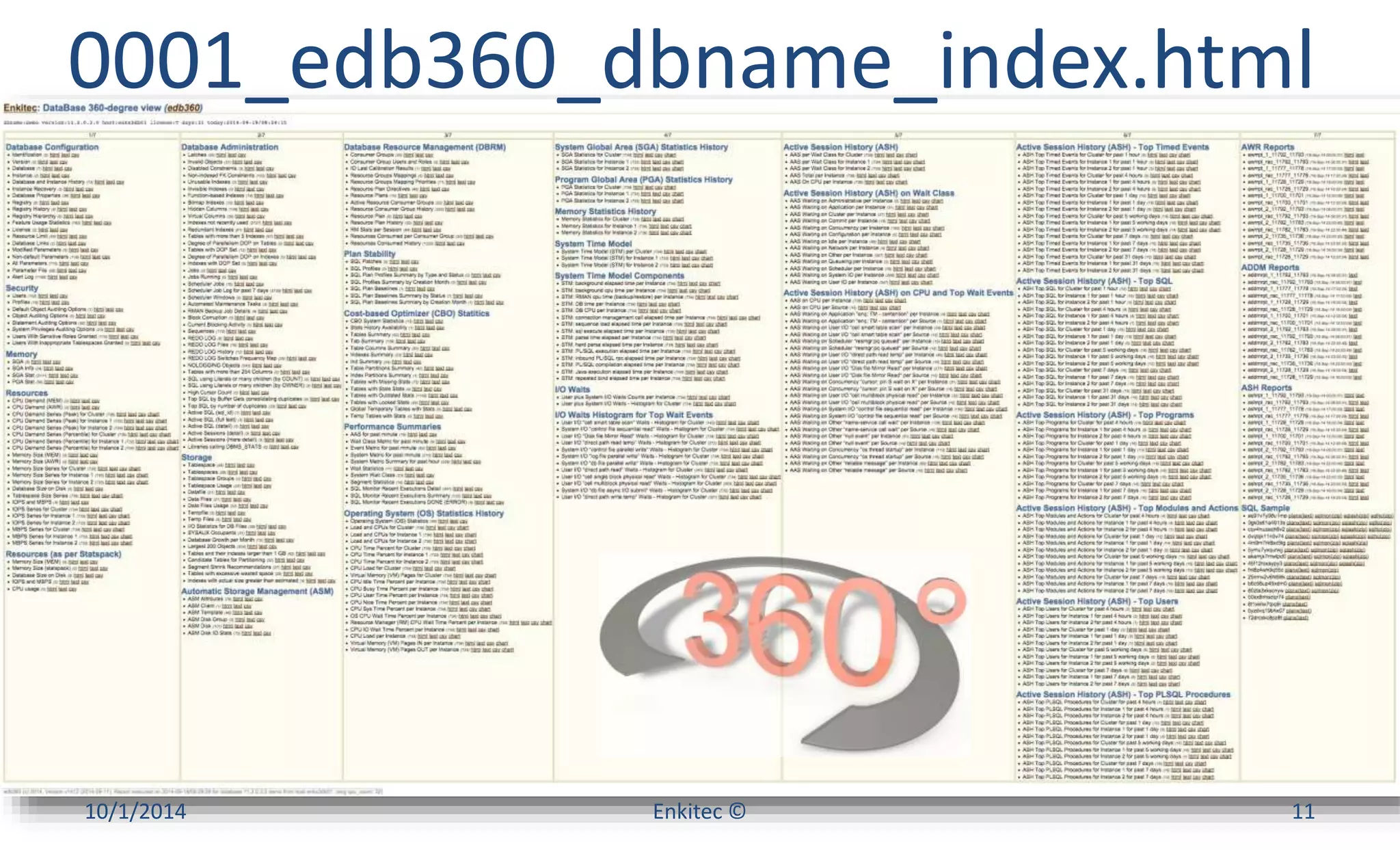Select the SQL Sample heading
The image size is (1400, 850).
[x=1265, y=507]
